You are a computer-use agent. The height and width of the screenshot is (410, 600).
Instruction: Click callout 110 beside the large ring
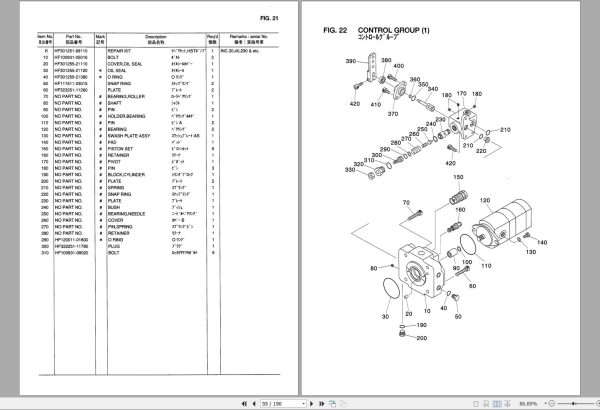[486, 266]
